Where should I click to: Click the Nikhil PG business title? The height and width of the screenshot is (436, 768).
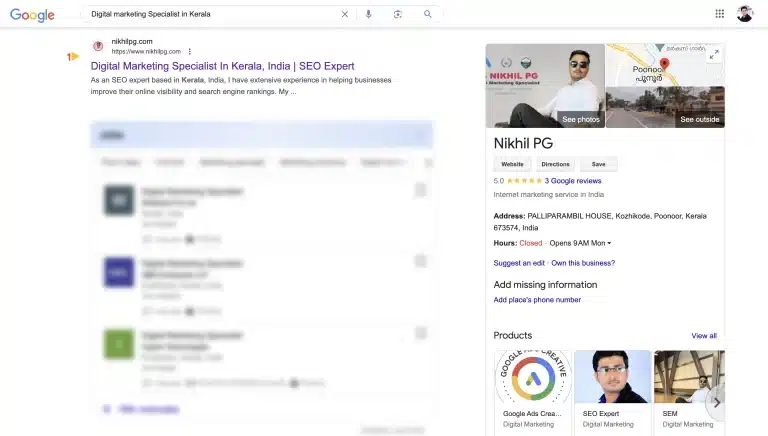[523, 143]
